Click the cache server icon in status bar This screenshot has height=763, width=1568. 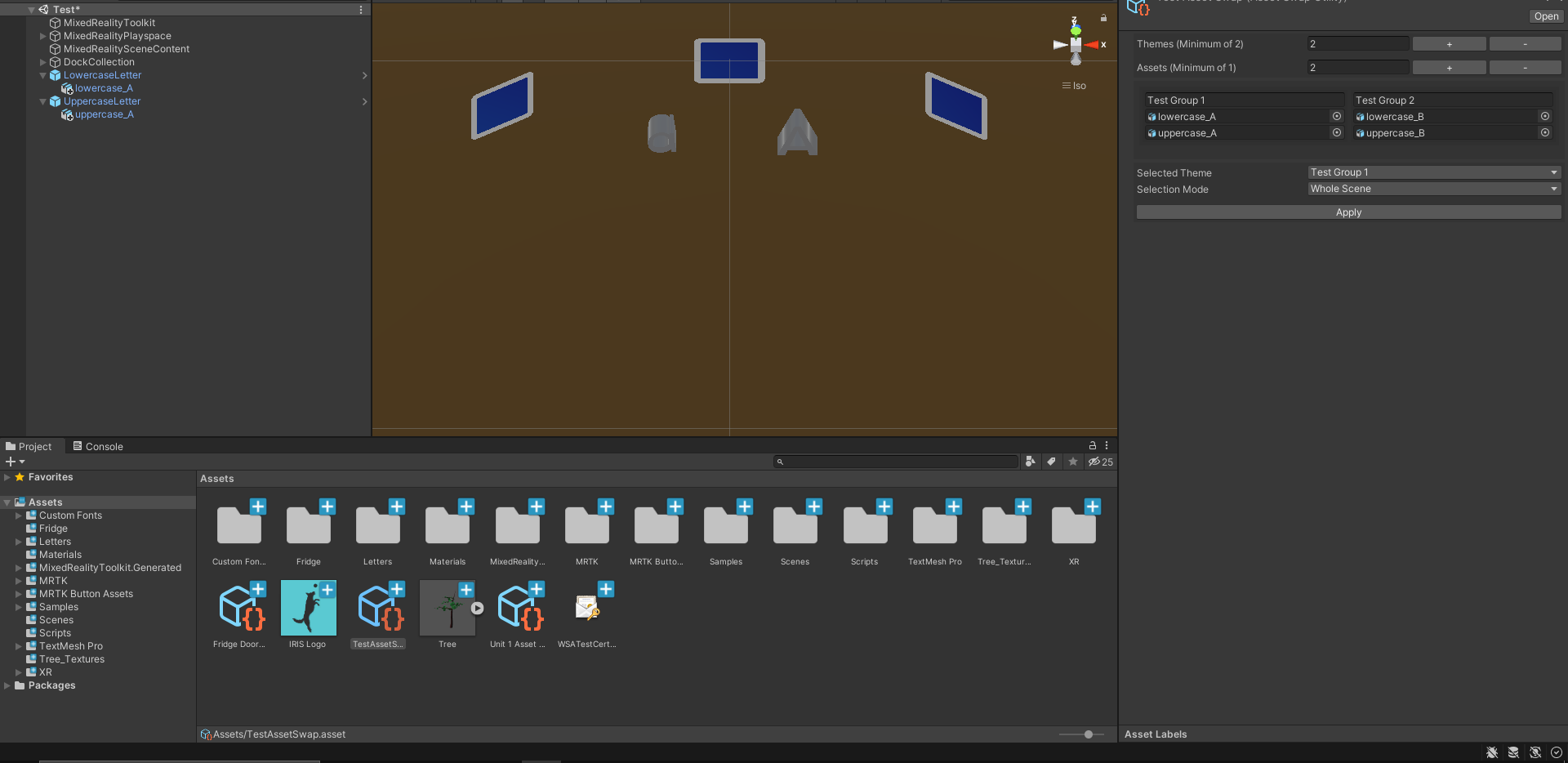1513,752
